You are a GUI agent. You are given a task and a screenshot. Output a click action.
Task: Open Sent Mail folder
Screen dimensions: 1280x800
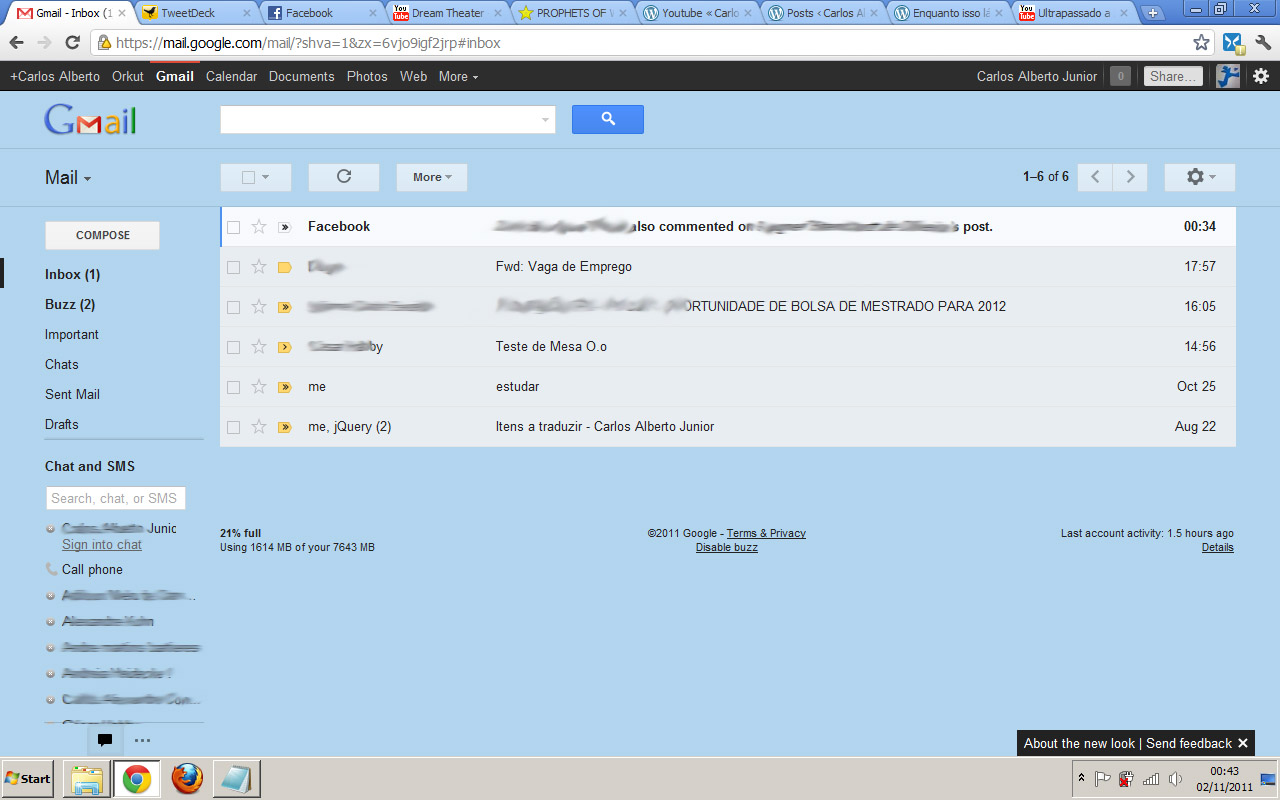pyautogui.click(x=72, y=395)
